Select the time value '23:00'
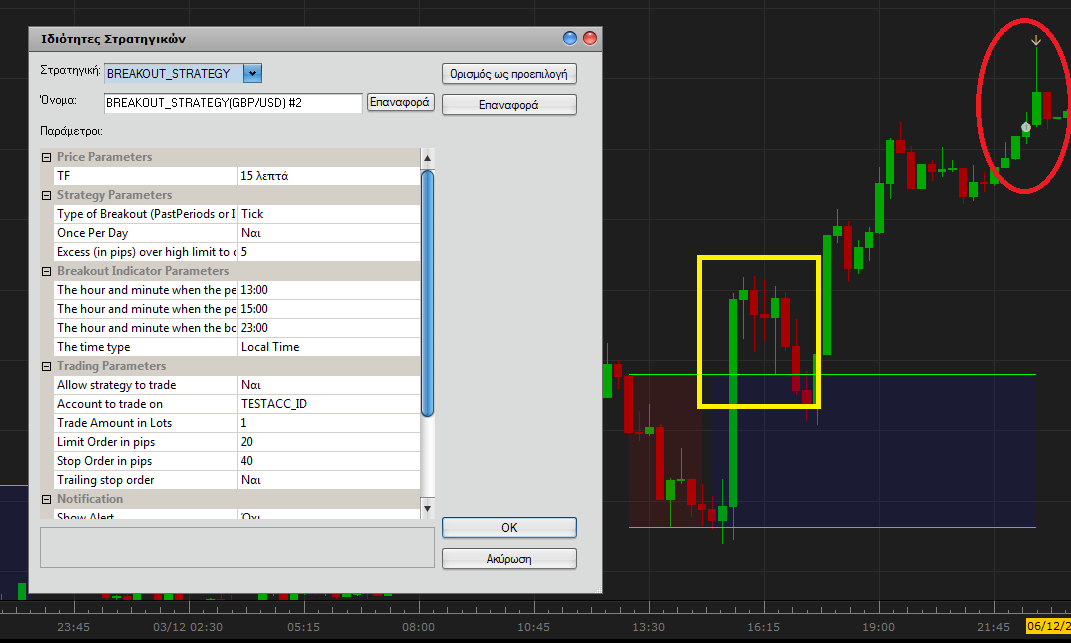Screen dimensions: 1071x643 pyautogui.click(x=329, y=328)
